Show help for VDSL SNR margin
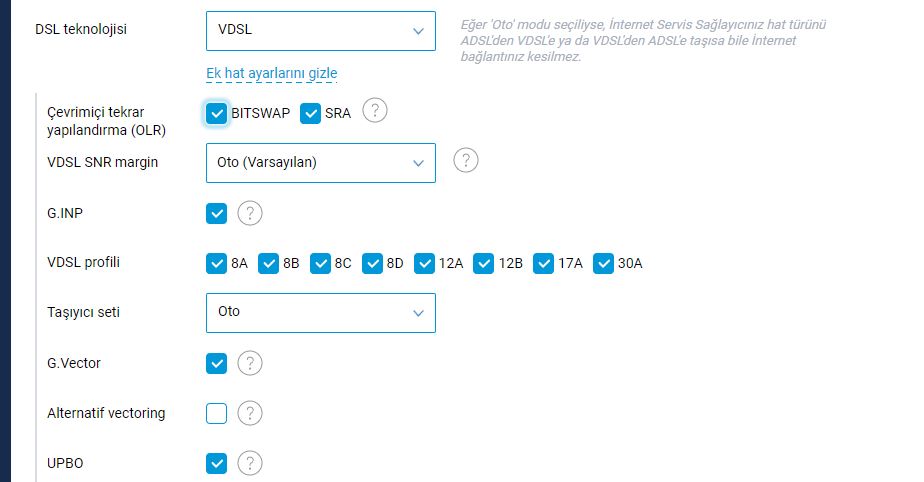Image resolution: width=924 pixels, height=482 pixels. (x=466, y=160)
